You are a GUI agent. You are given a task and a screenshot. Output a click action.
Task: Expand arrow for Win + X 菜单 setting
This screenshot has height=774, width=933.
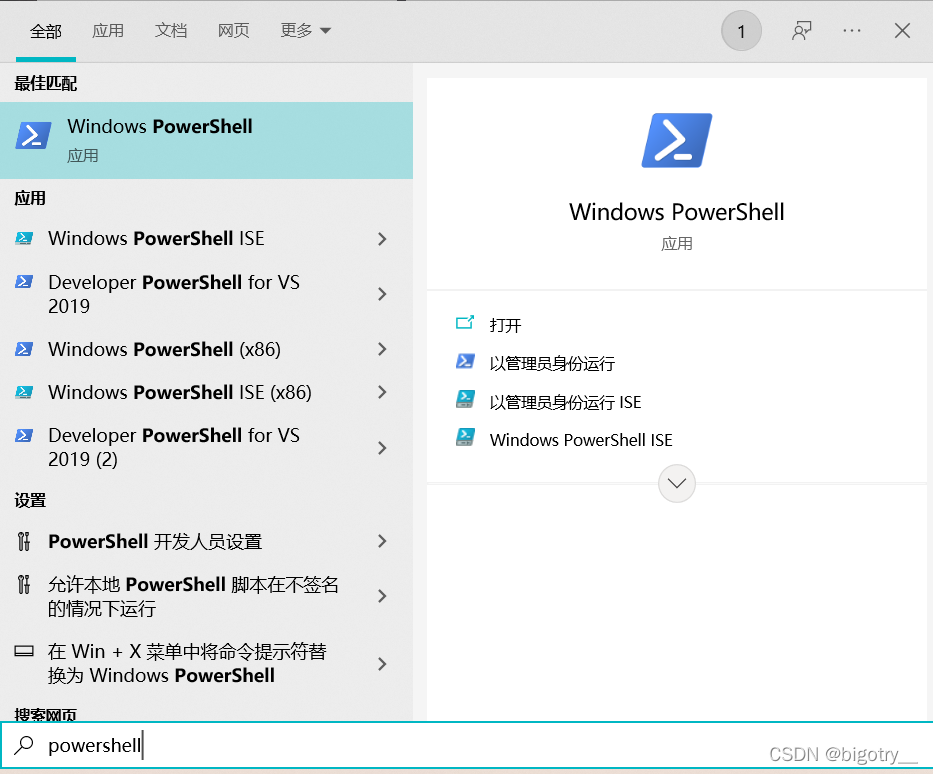pos(382,664)
